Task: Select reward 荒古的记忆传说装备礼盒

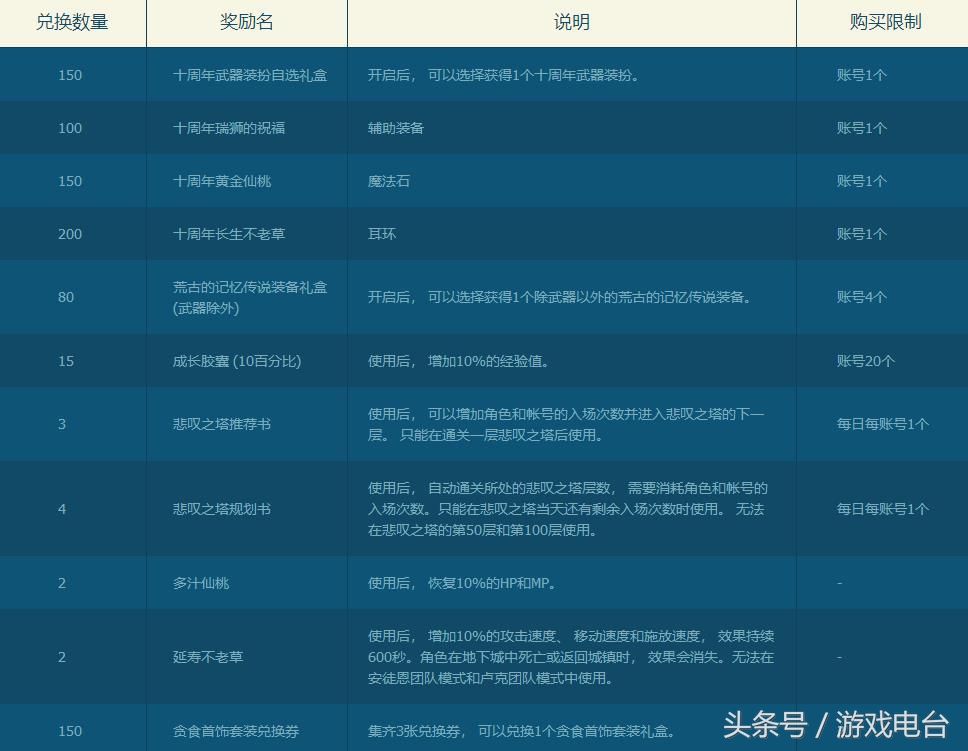Action: pos(250,298)
